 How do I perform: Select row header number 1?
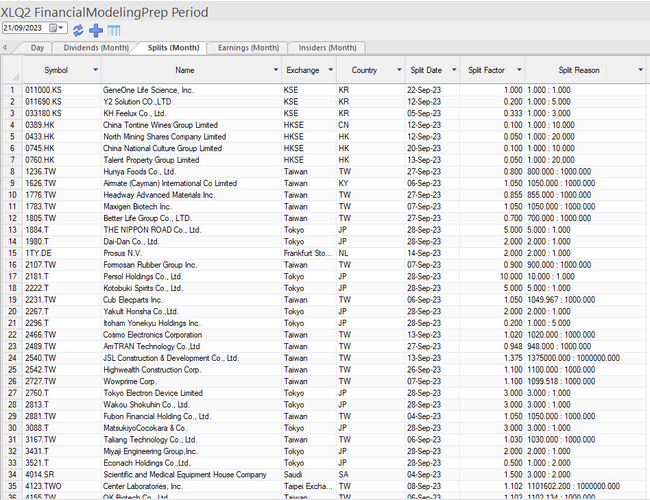coord(12,90)
